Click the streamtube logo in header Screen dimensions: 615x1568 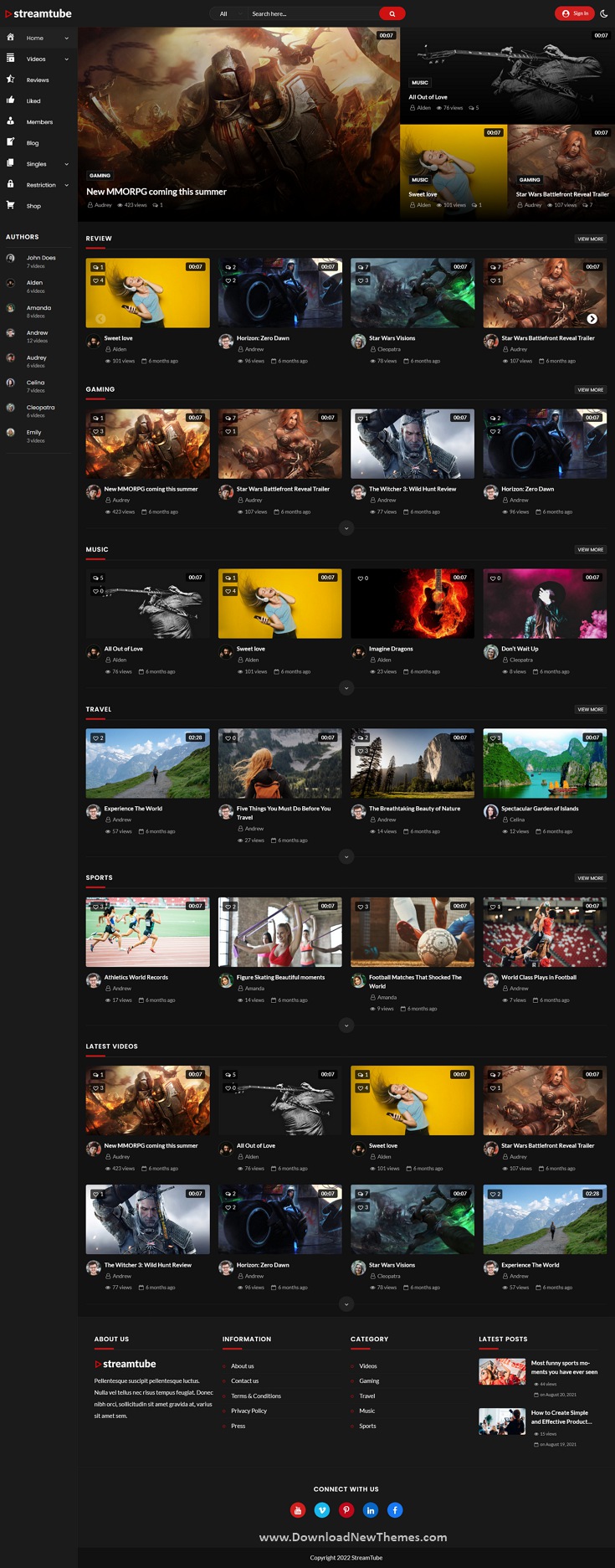[x=38, y=13]
